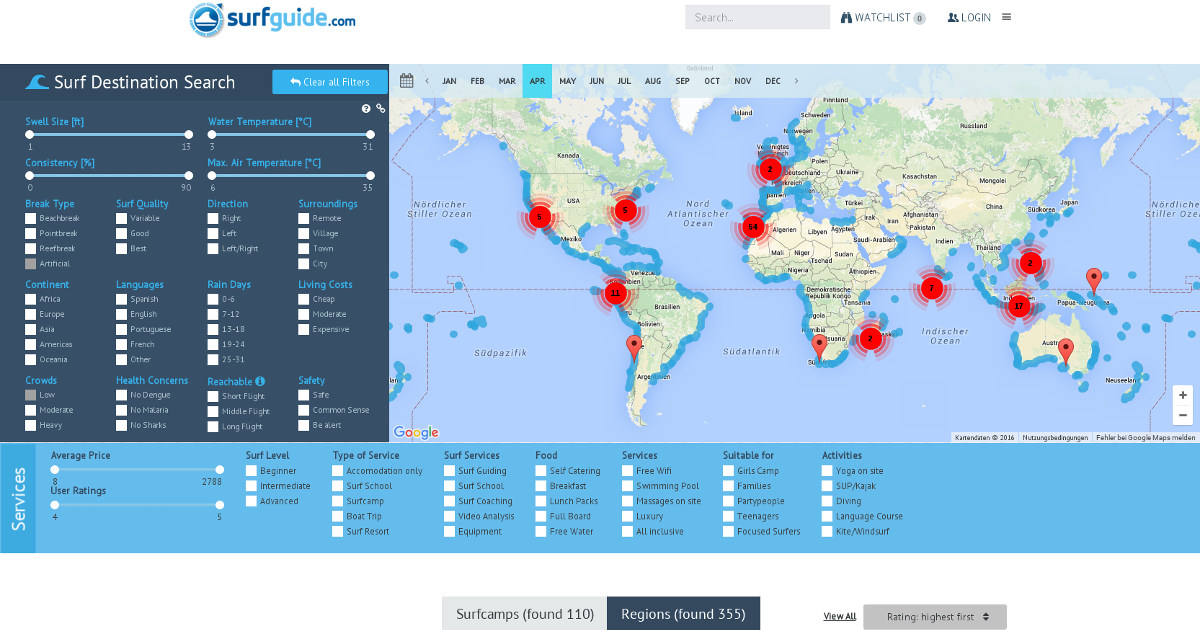Click in the Search input field
The height and width of the screenshot is (630, 1200).
756,17
